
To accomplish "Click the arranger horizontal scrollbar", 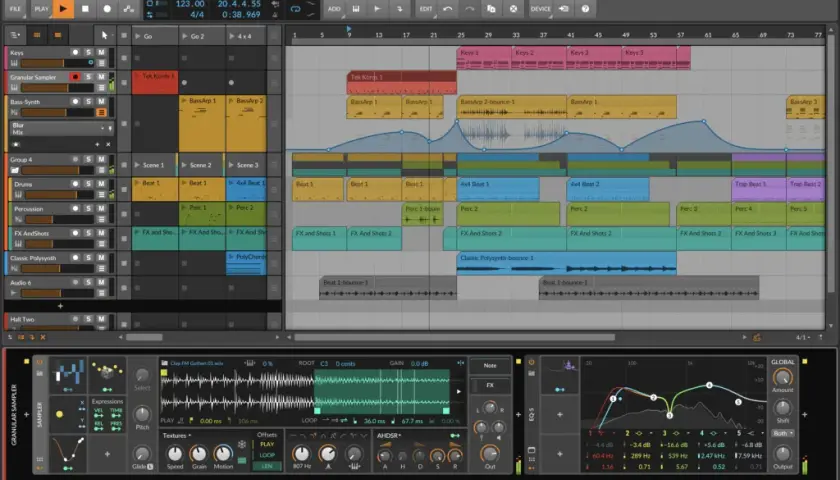I will (x=455, y=338).
